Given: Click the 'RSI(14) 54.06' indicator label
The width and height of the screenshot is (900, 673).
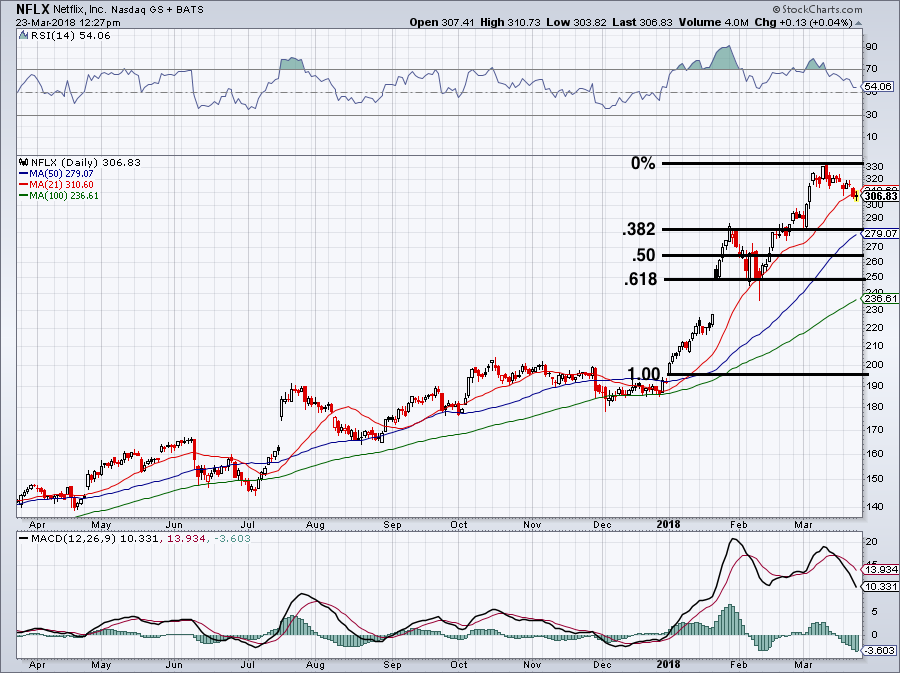Looking at the screenshot, I should point(71,36).
